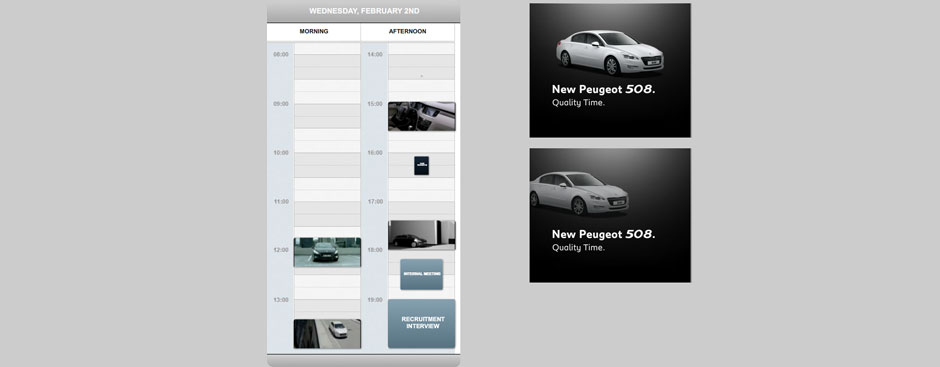940x367 pixels.
Task: Click the 18:00 time label
Action: 375,250
